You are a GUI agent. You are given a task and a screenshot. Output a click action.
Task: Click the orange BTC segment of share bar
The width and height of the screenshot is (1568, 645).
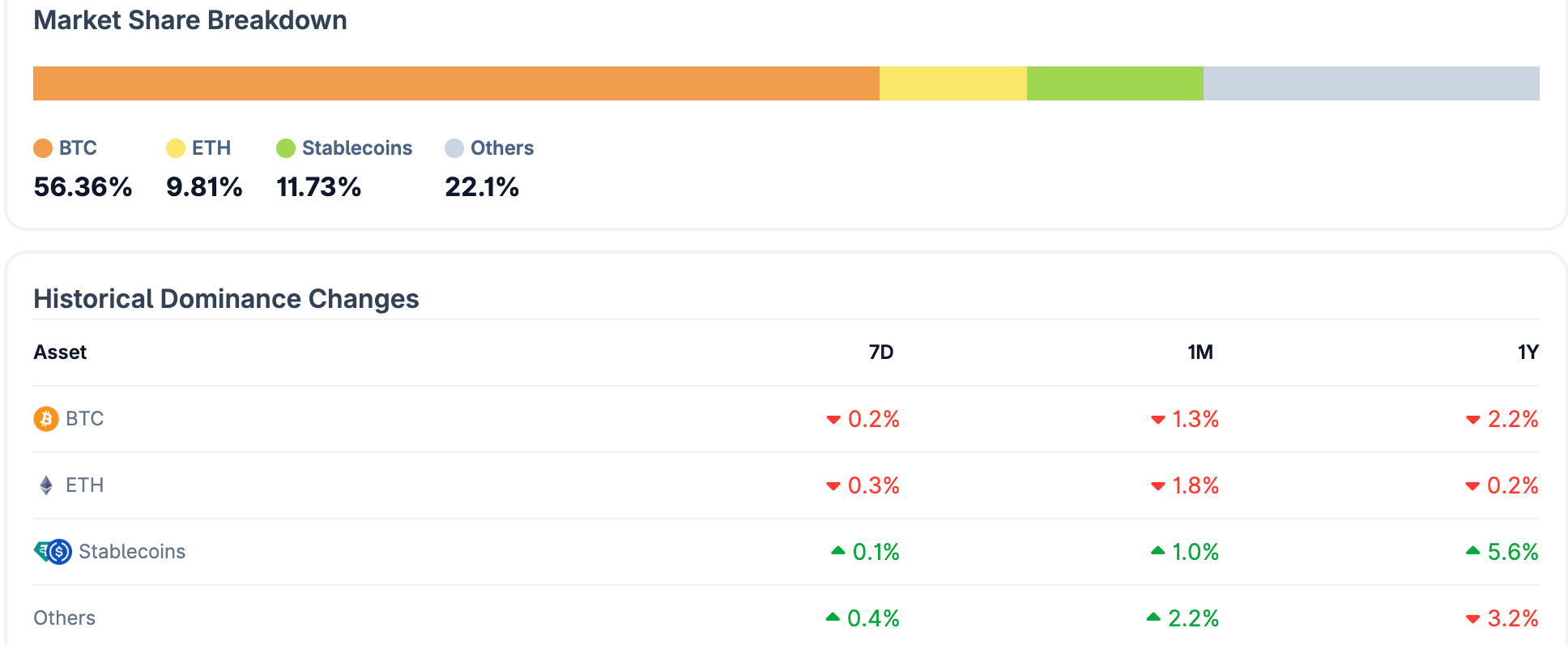tap(456, 83)
